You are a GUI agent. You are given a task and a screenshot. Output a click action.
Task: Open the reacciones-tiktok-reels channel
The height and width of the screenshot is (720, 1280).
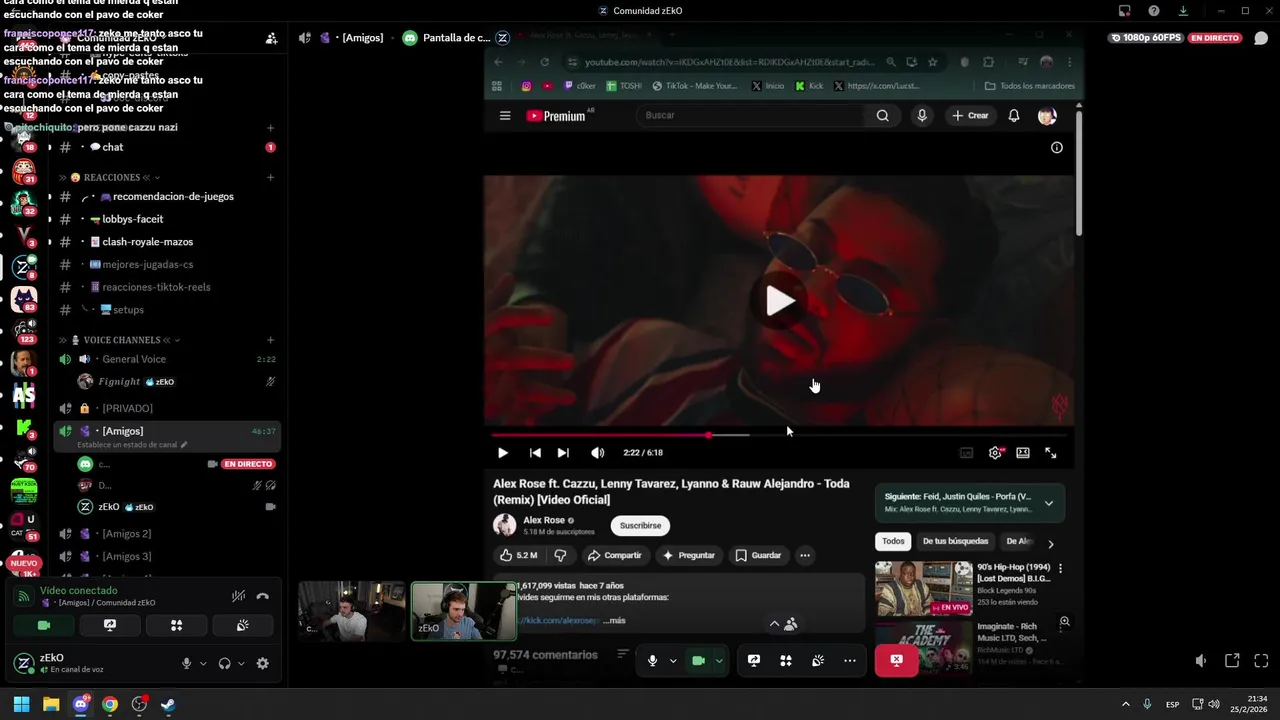165,287
